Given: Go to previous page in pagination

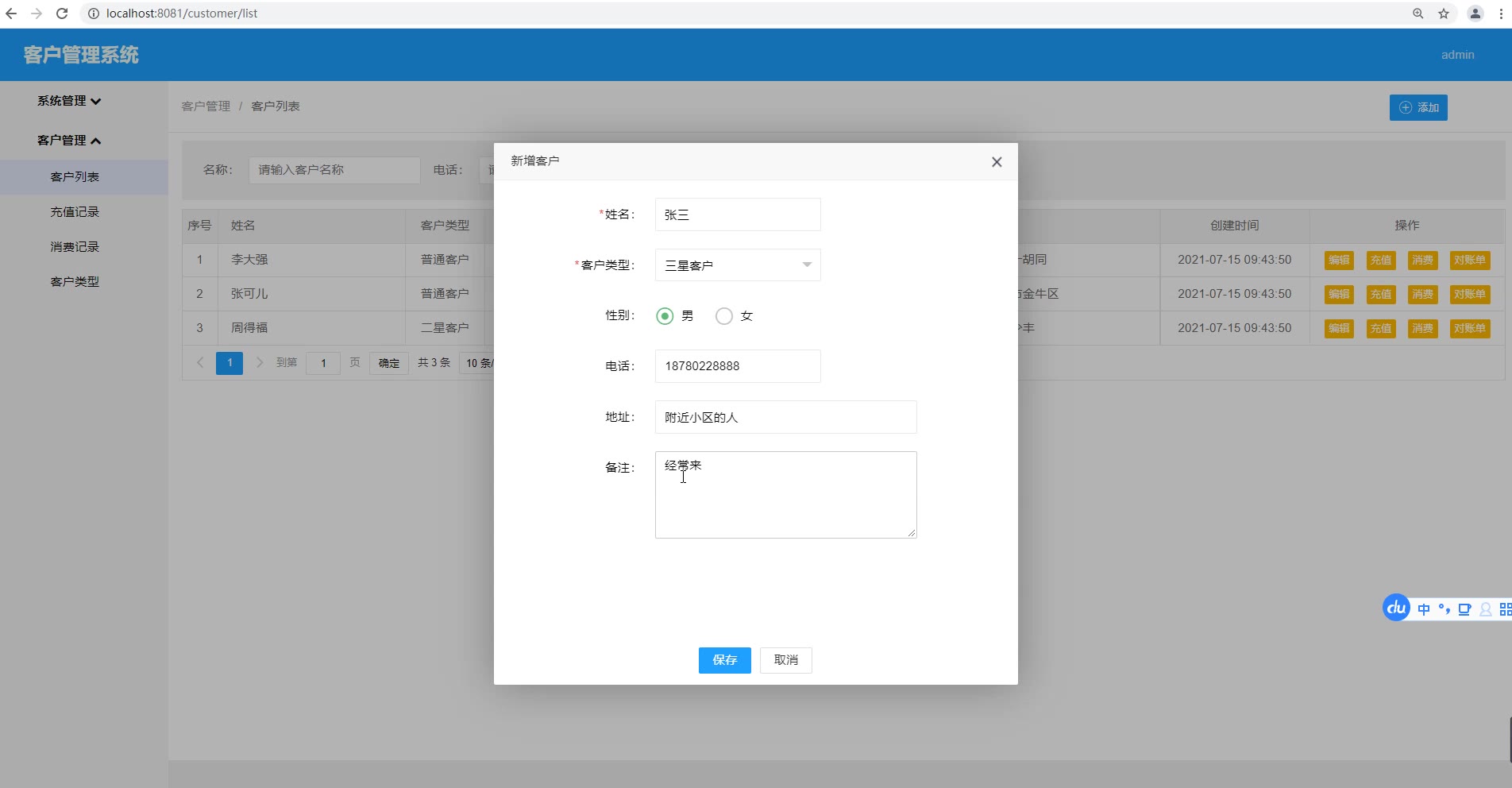Looking at the screenshot, I should pyautogui.click(x=200, y=363).
